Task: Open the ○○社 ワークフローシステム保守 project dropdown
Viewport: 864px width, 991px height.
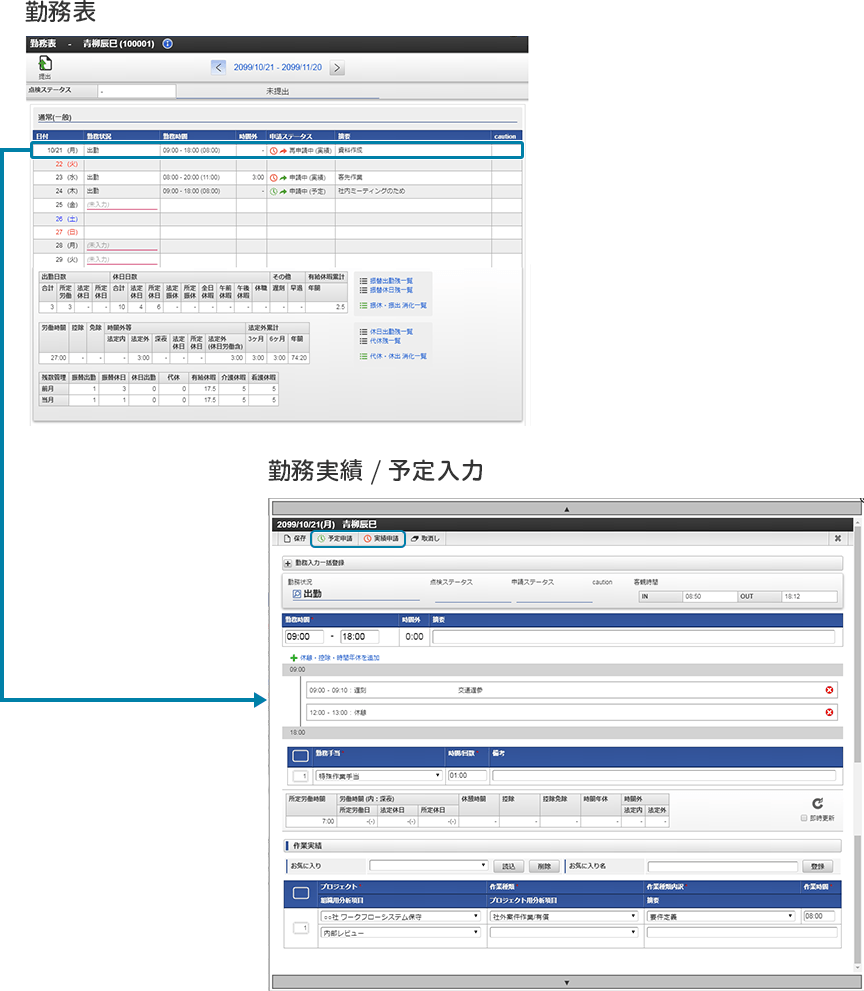Action: (401, 916)
